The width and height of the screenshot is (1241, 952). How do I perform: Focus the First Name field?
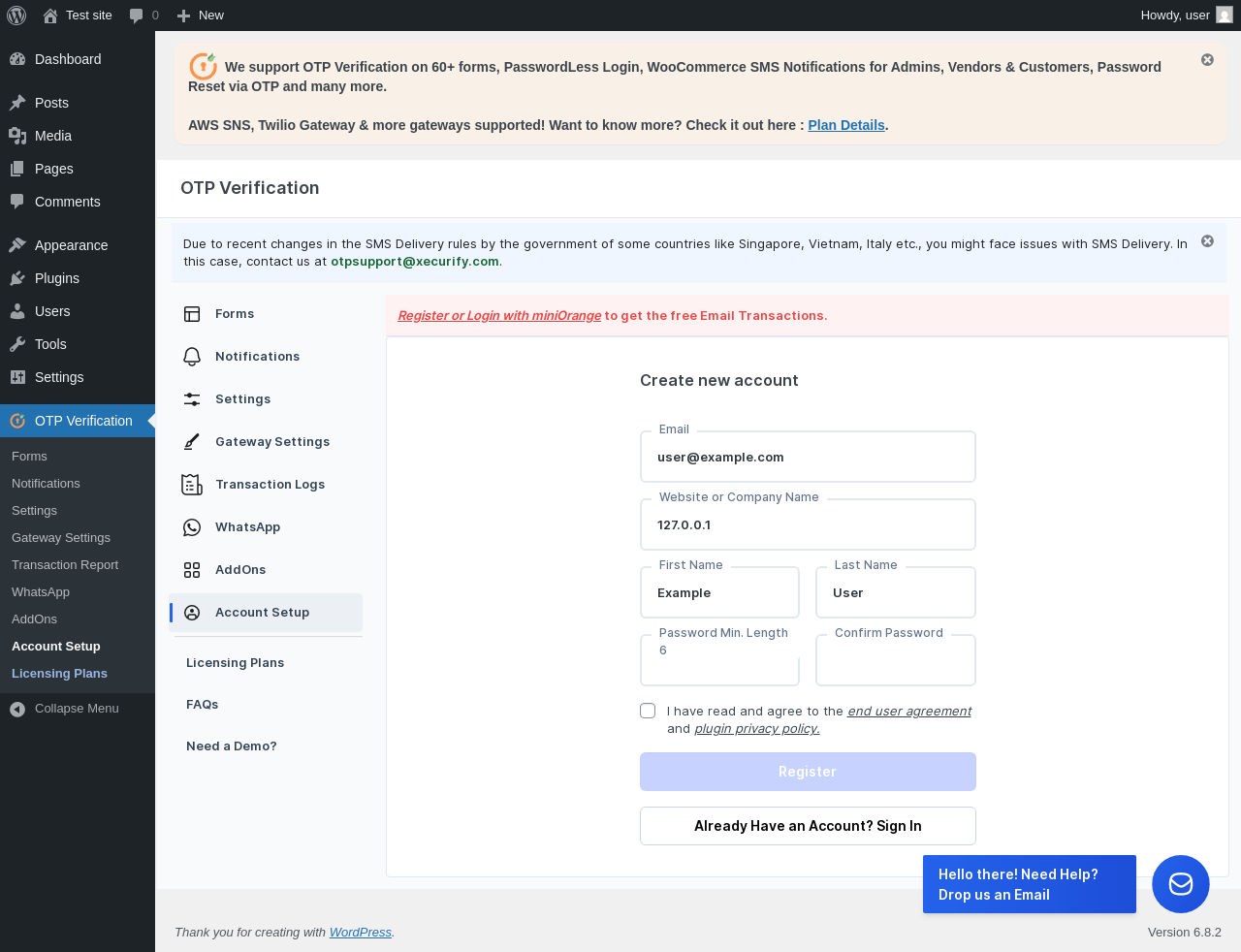click(719, 592)
